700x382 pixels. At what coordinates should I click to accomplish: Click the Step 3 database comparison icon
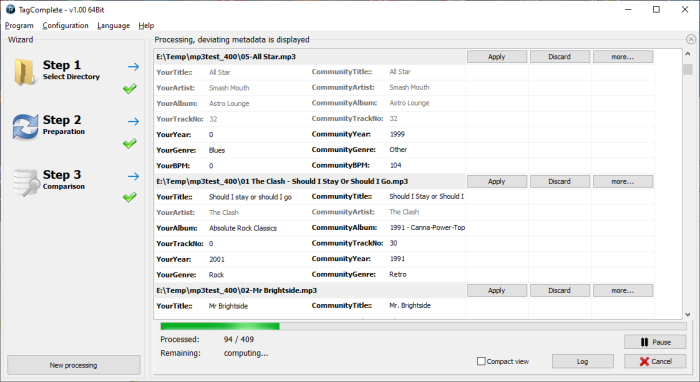tap(26, 182)
